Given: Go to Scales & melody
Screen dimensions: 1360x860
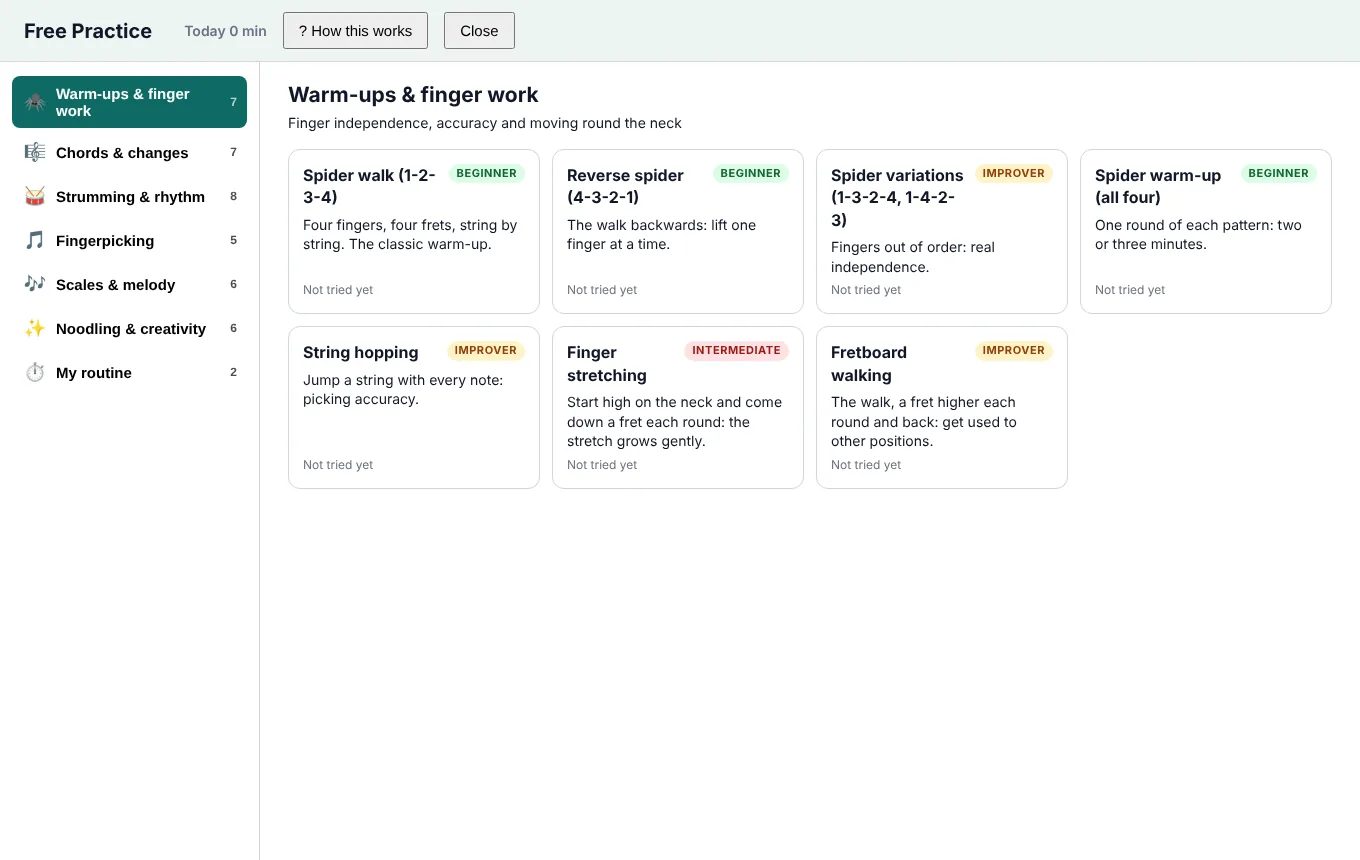Looking at the screenshot, I should [x=129, y=285].
